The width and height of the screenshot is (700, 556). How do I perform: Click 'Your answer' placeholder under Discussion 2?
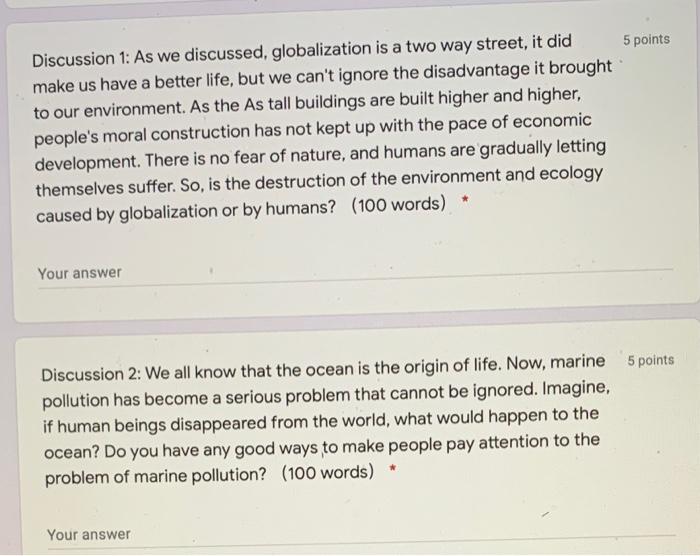89,535
